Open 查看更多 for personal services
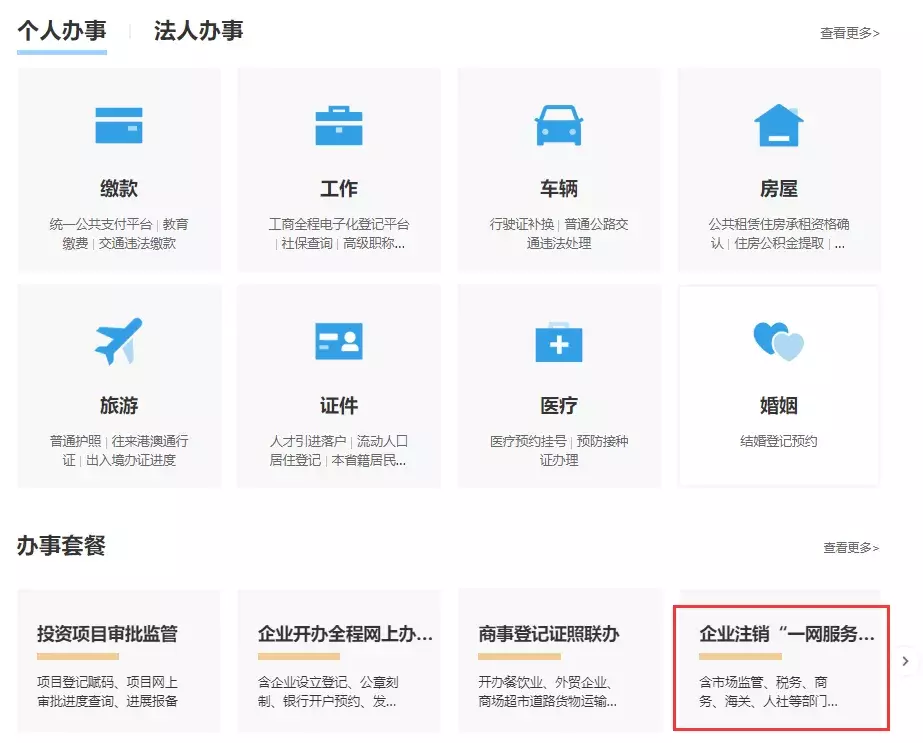This screenshot has height=743, width=923. click(x=848, y=33)
